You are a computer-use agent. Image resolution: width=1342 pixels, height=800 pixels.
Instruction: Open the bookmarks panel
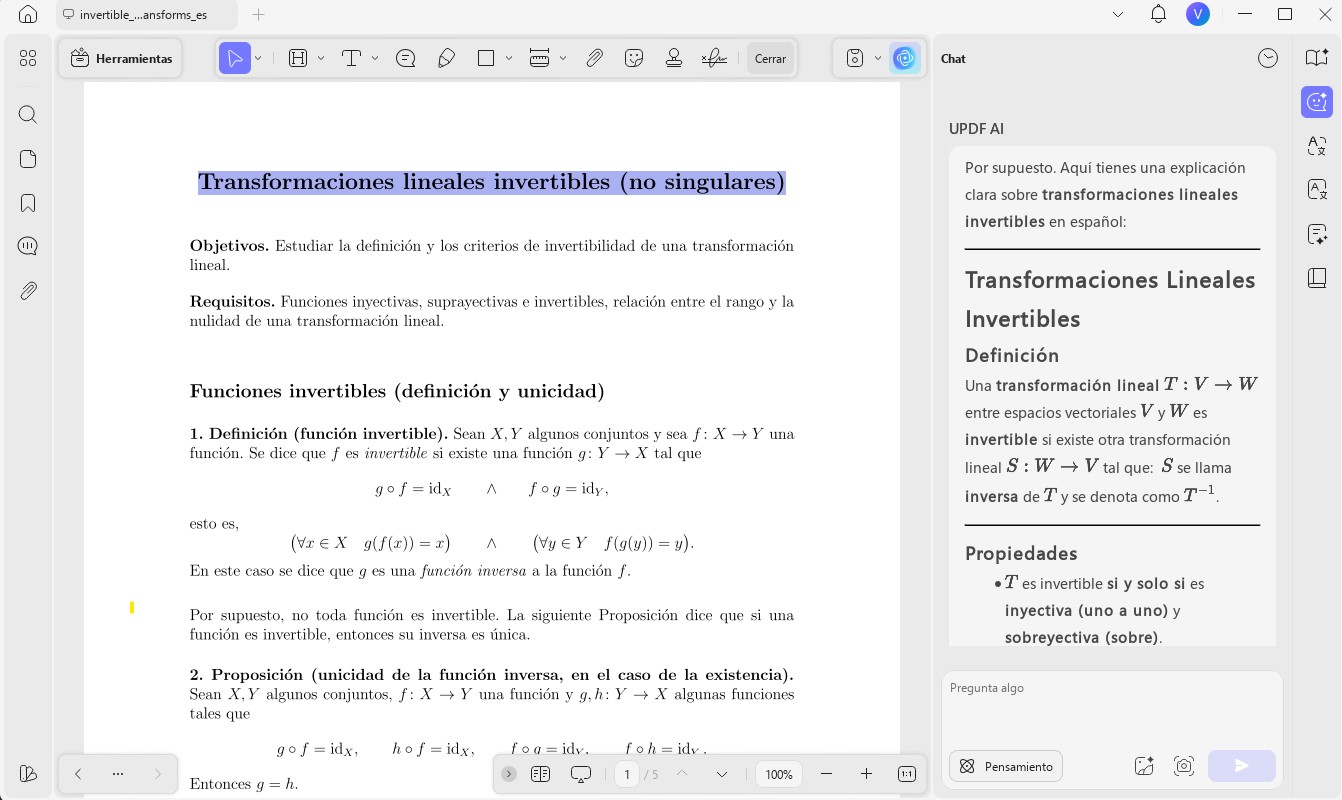pyautogui.click(x=28, y=203)
